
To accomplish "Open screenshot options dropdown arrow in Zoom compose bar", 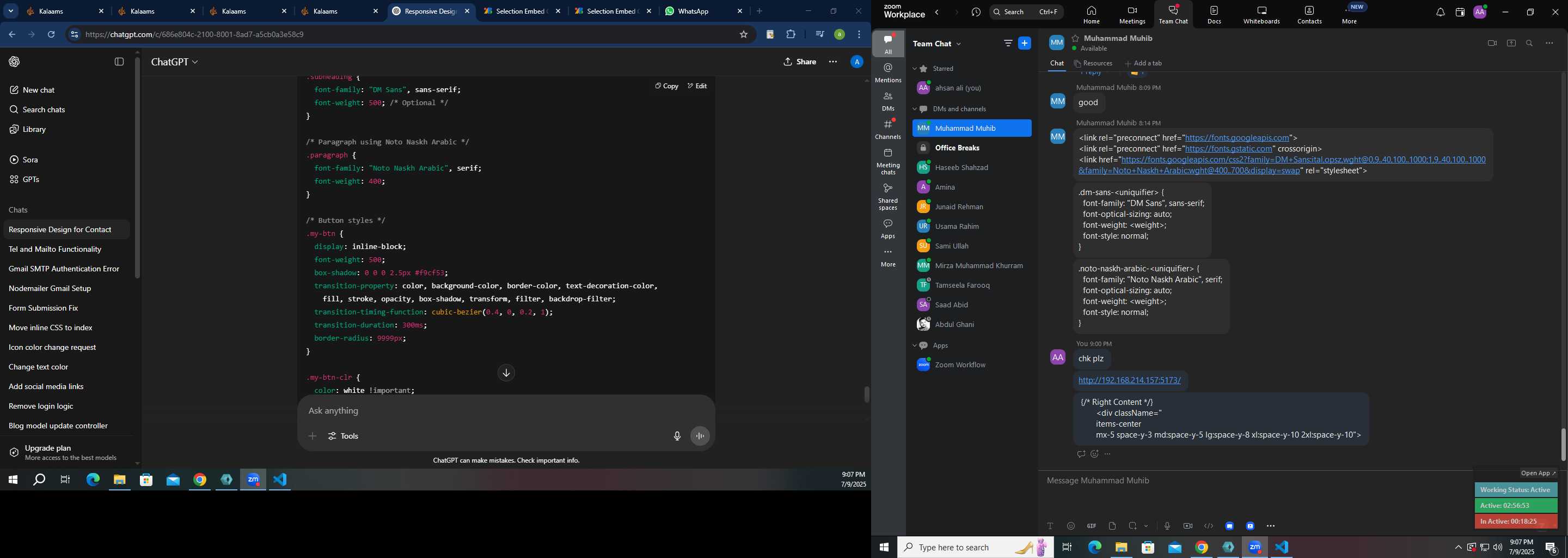I will pyautogui.click(x=1146, y=526).
